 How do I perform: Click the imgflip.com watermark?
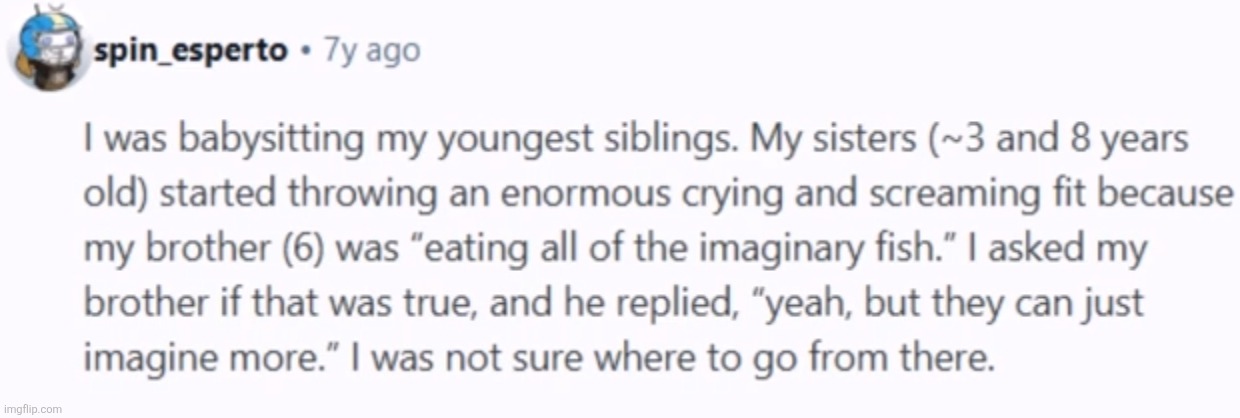(x=31, y=409)
